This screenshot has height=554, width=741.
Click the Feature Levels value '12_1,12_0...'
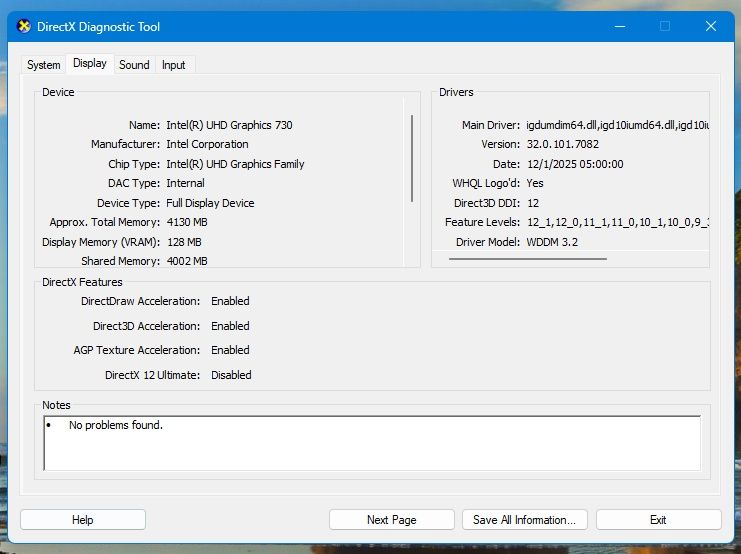point(617,222)
